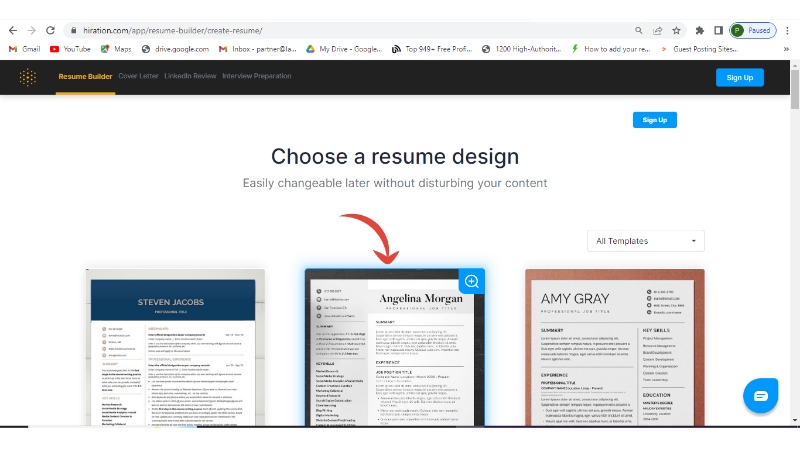Open the LinkedIn Review tab
800x449 pixels.
coord(190,76)
